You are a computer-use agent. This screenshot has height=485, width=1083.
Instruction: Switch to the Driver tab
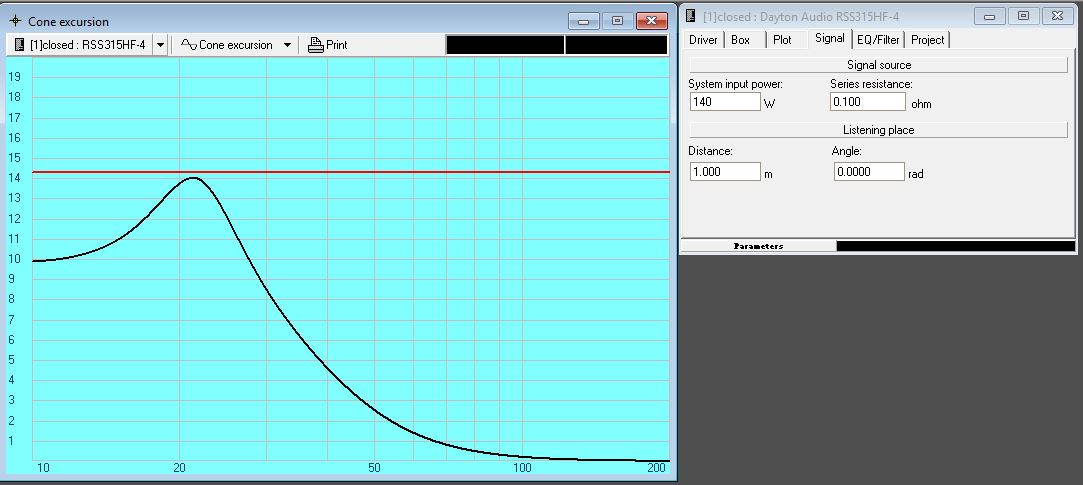pos(703,40)
